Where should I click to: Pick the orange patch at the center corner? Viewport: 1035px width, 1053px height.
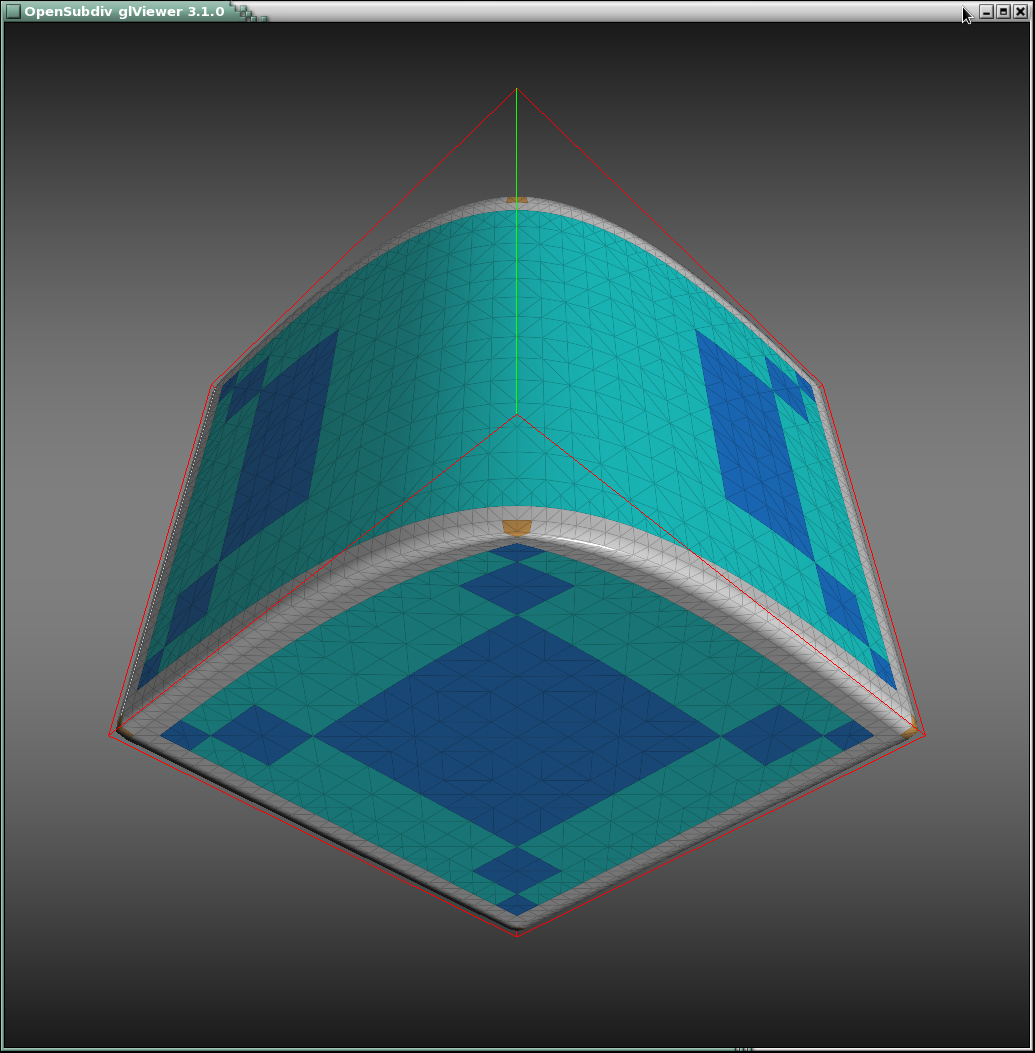click(x=516, y=526)
